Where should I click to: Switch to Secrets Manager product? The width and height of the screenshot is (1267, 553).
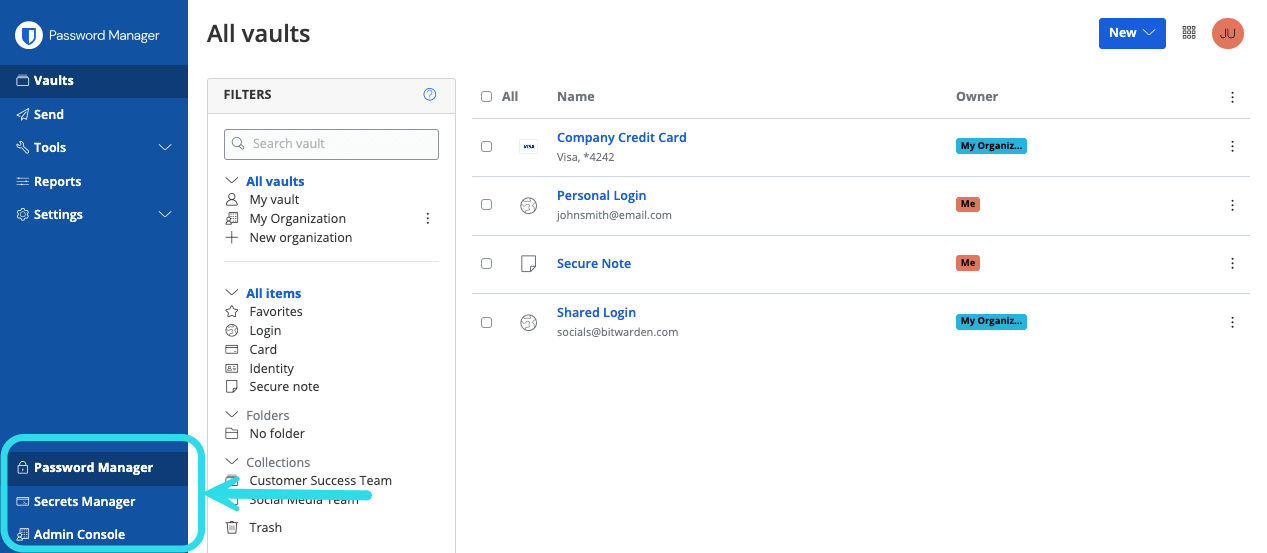(94, 501)
